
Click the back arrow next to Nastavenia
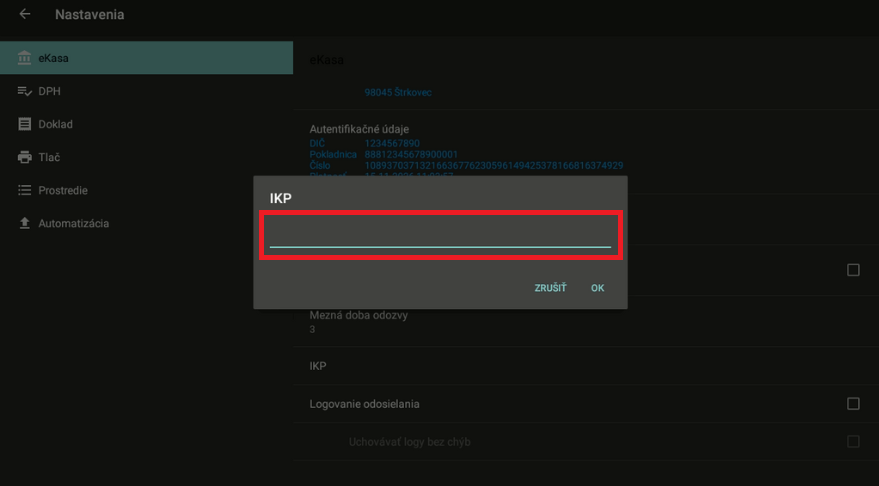pyautogui.click(x=25, y=15)
